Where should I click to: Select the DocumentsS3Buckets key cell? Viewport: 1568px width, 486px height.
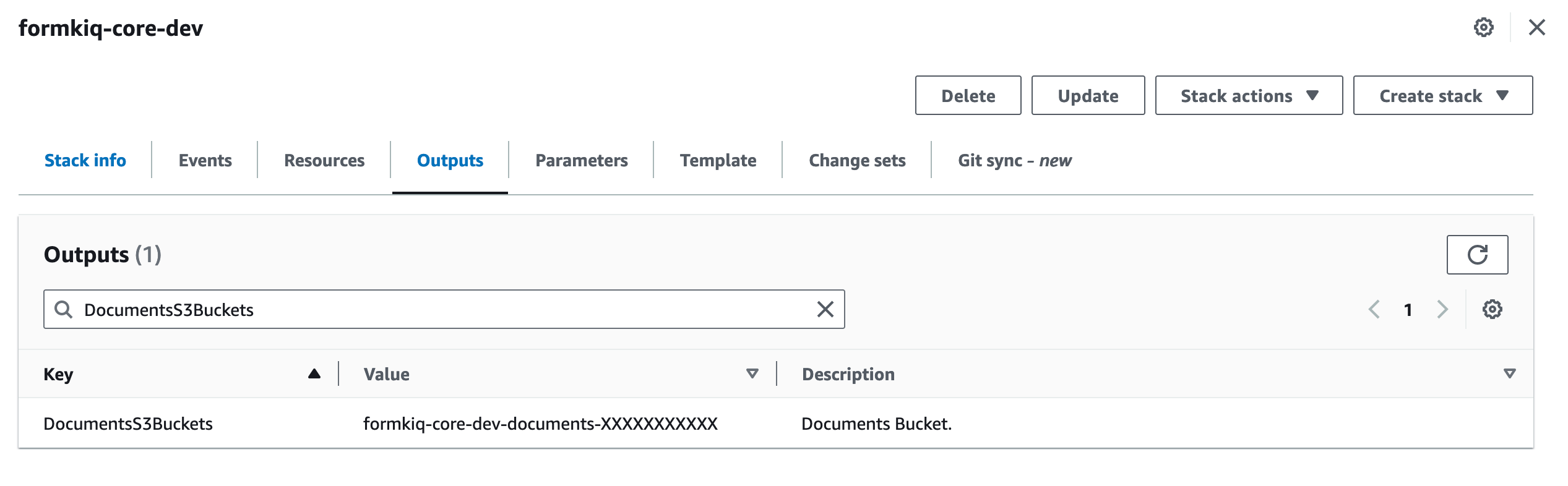(128, 424)
